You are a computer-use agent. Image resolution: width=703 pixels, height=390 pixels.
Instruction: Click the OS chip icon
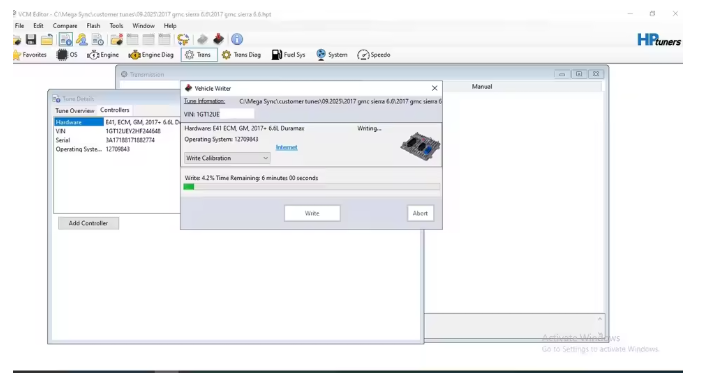[67, 55]
